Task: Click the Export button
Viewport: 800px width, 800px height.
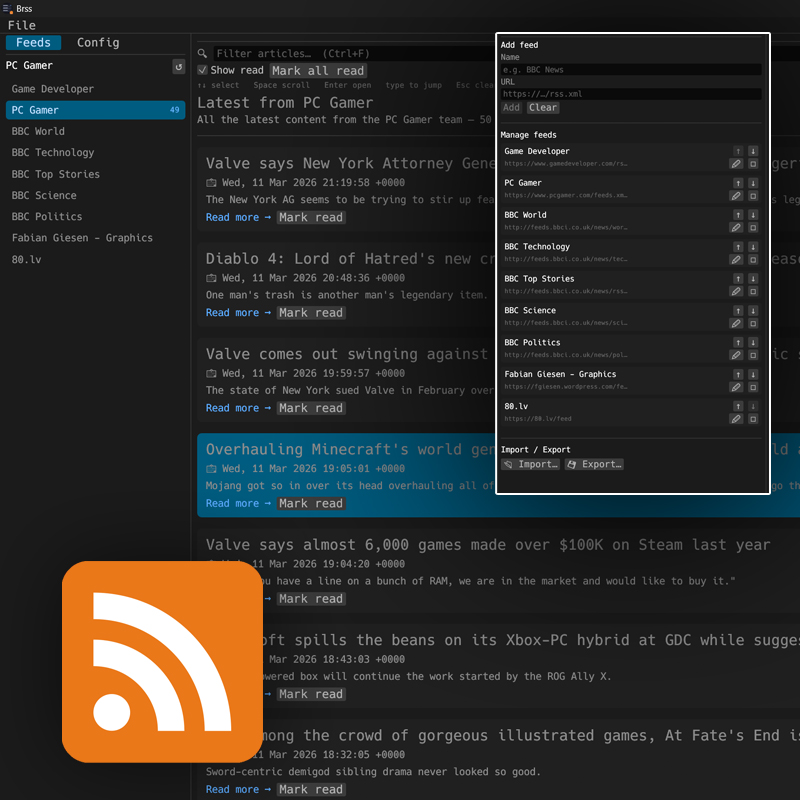Action: point(594,464)
